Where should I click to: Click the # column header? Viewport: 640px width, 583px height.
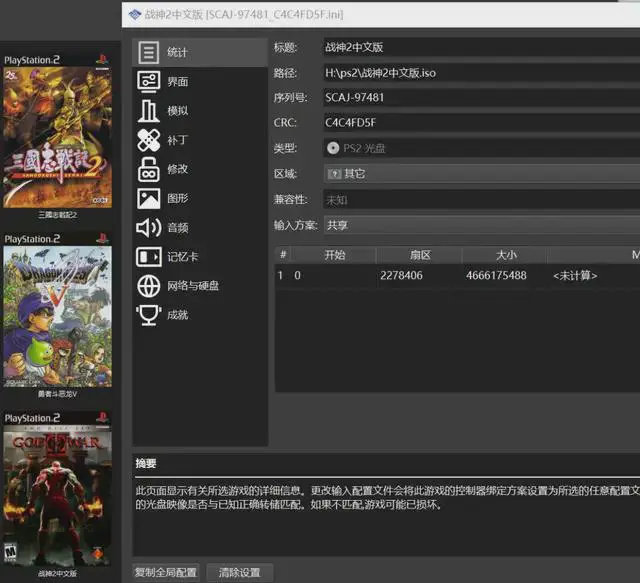tap(283, 255)
